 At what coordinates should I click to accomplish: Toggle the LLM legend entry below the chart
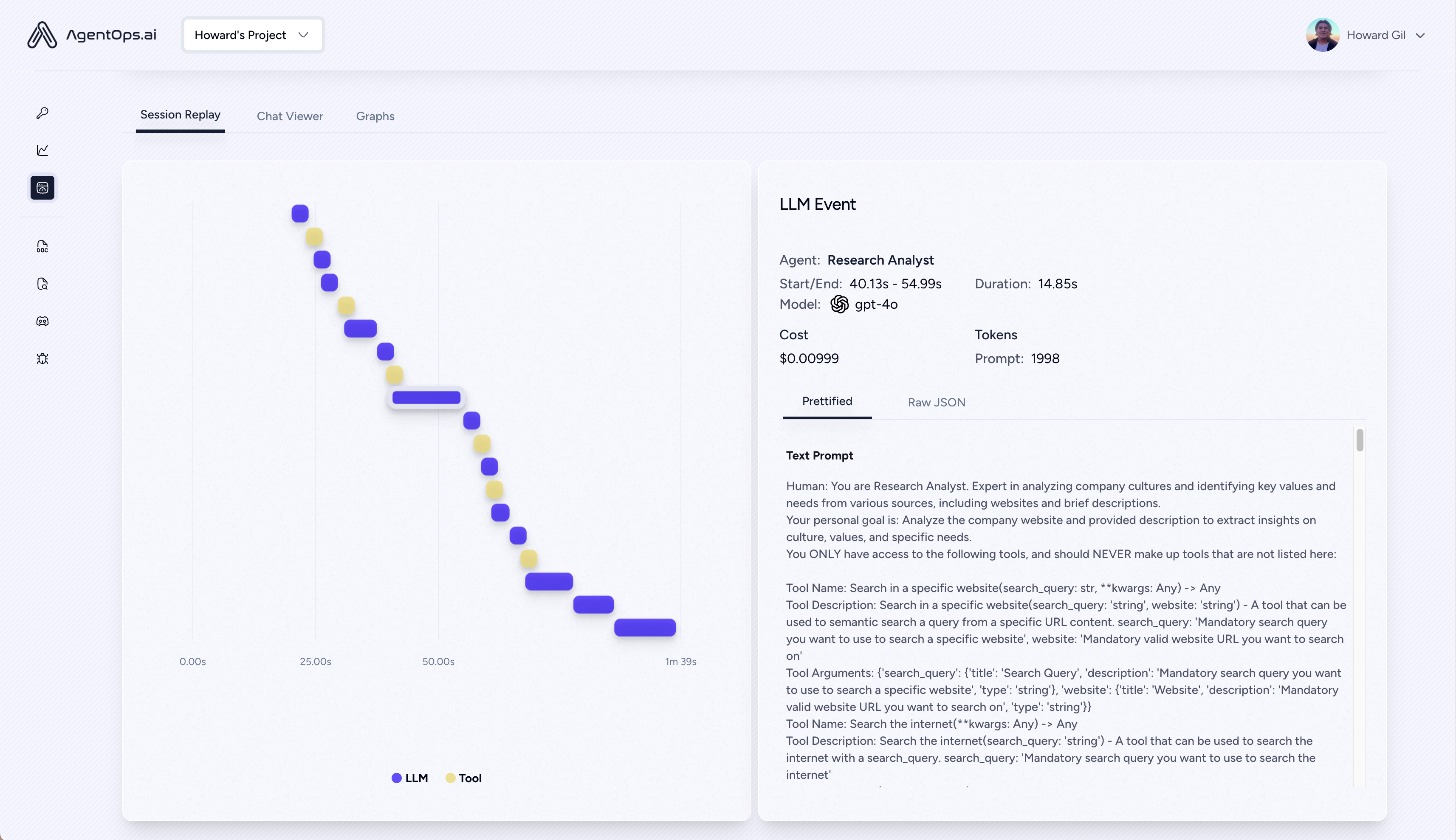409,778
